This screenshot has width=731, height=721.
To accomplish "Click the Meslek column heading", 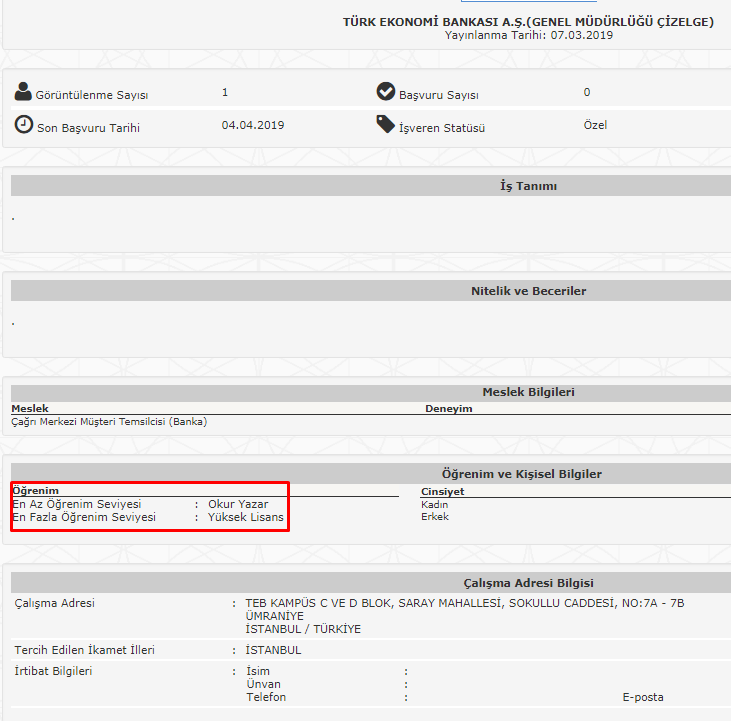I will [x=30, y=409].
